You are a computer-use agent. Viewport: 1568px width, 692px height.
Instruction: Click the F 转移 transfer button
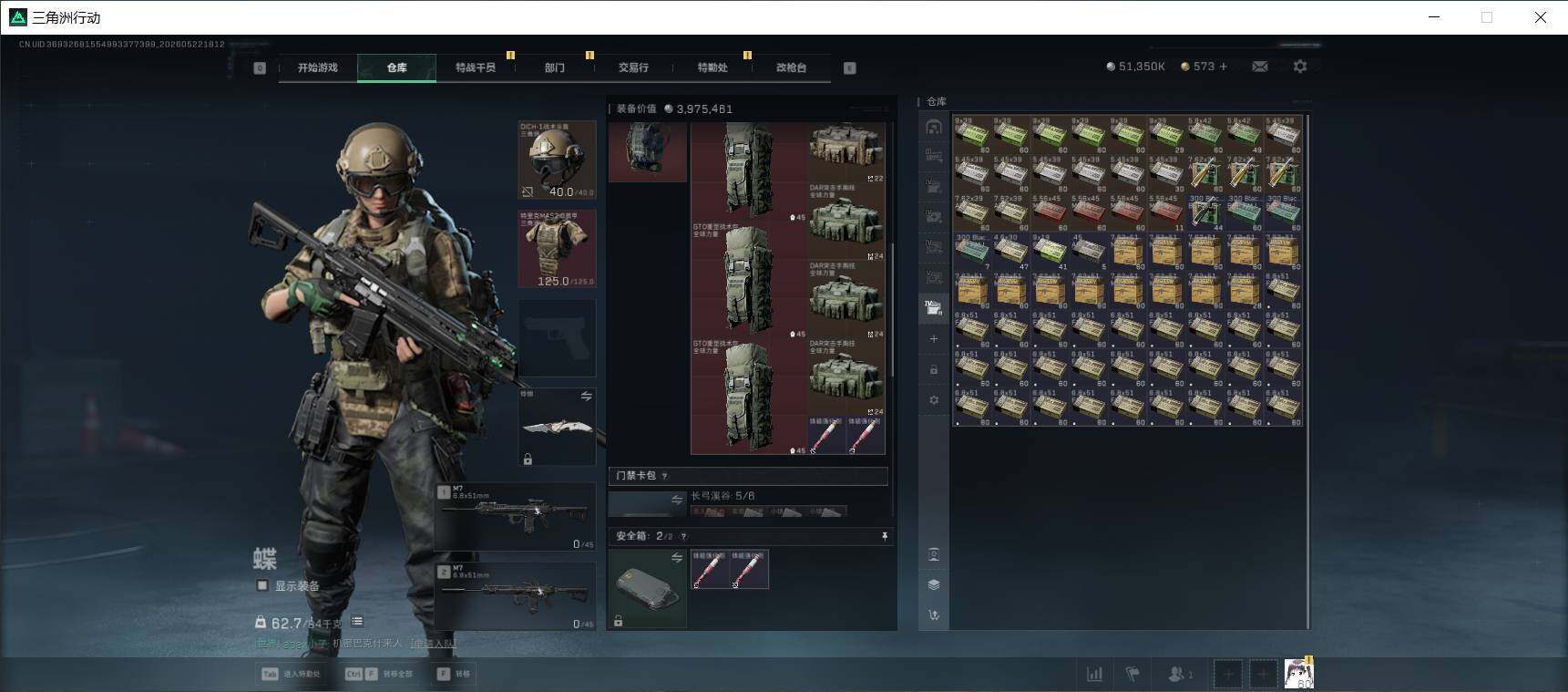pos(454,674)
